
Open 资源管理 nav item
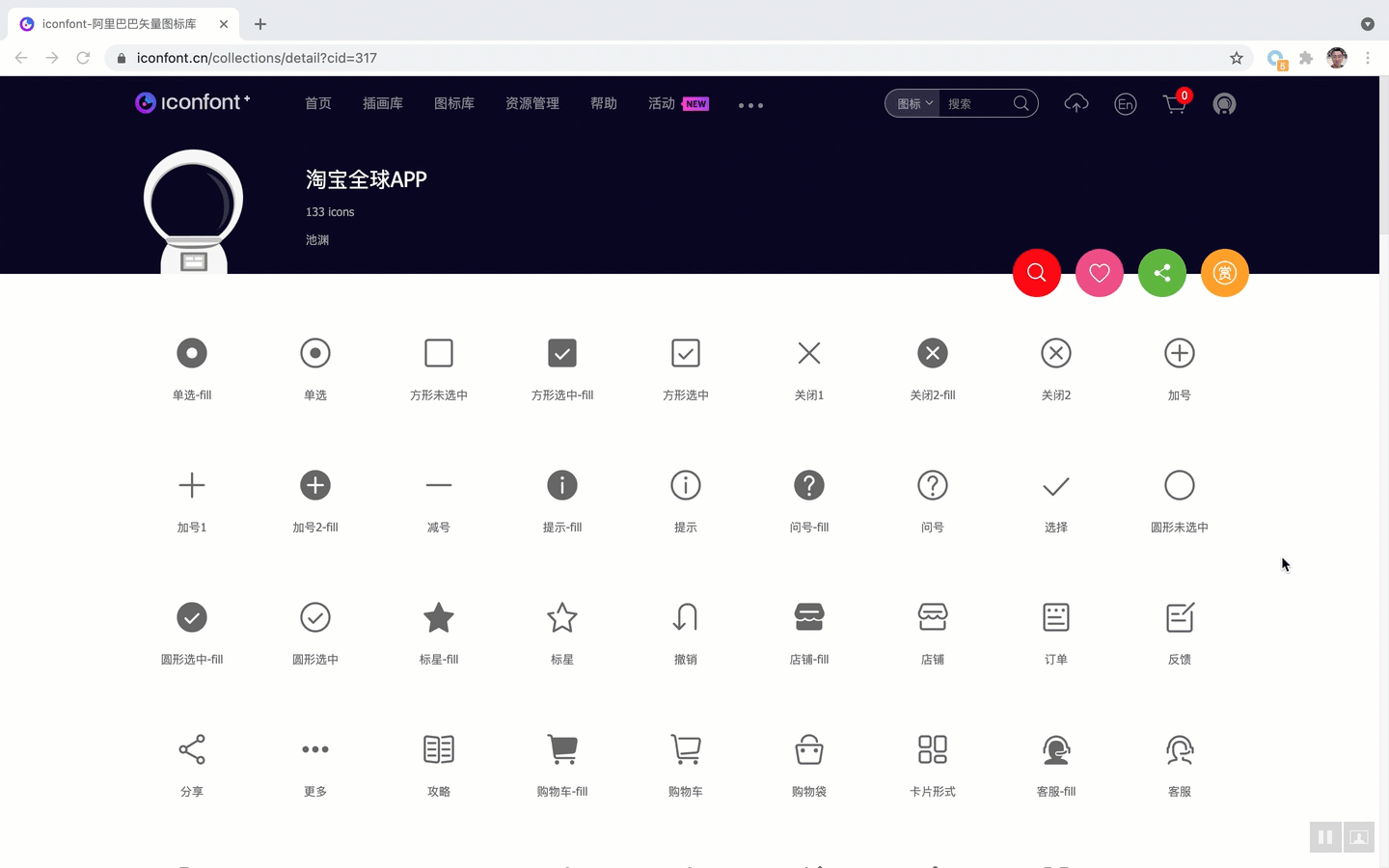coord(532,103)
